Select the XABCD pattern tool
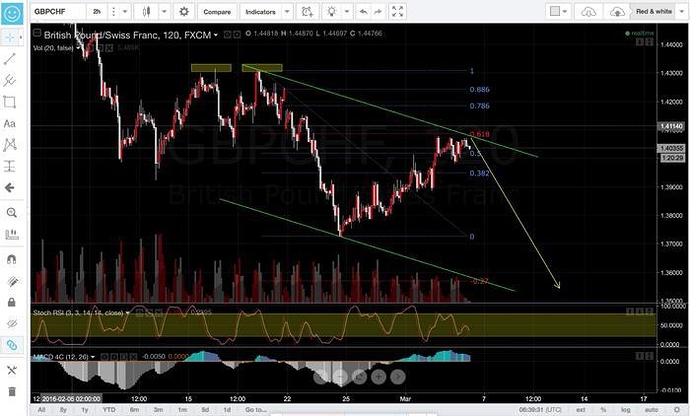 [x=10, y=145]
